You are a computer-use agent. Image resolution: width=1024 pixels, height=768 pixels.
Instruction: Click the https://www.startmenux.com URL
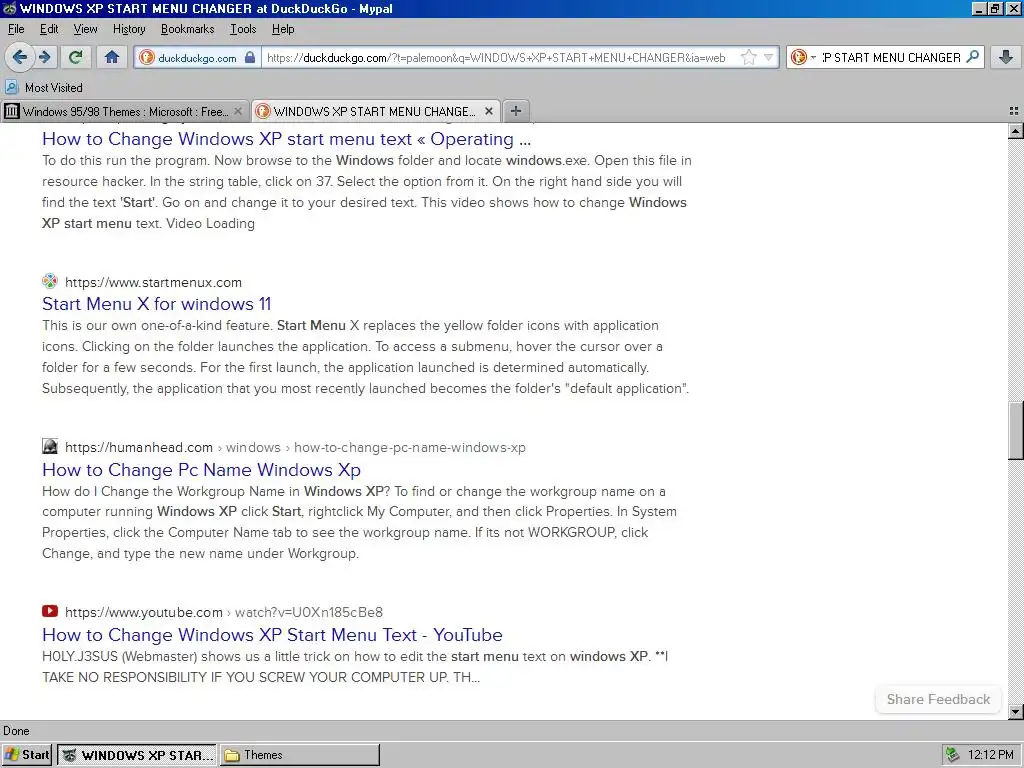pyautogui.click(x=153, y=282)
